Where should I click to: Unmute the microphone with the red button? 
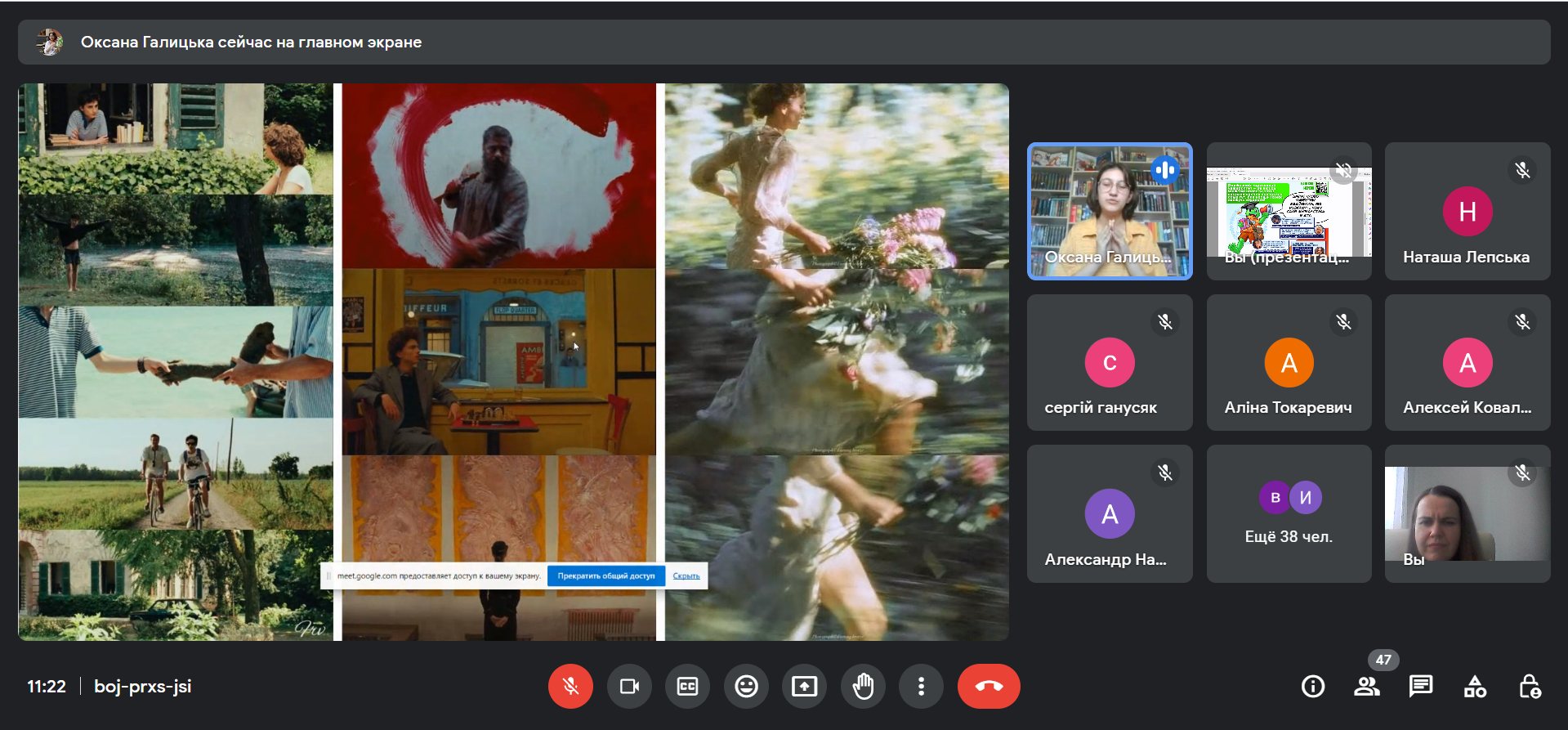[x=570, y=686]
